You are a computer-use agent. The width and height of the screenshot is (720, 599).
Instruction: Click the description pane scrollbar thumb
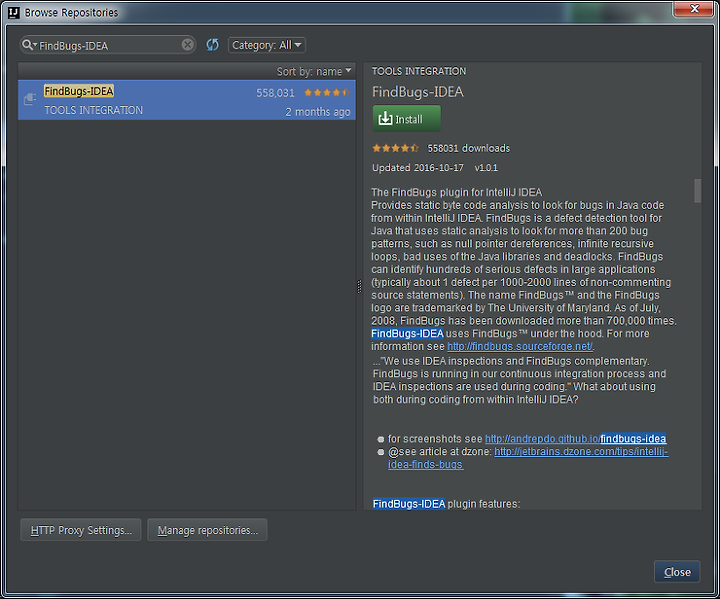coord(698,191)
